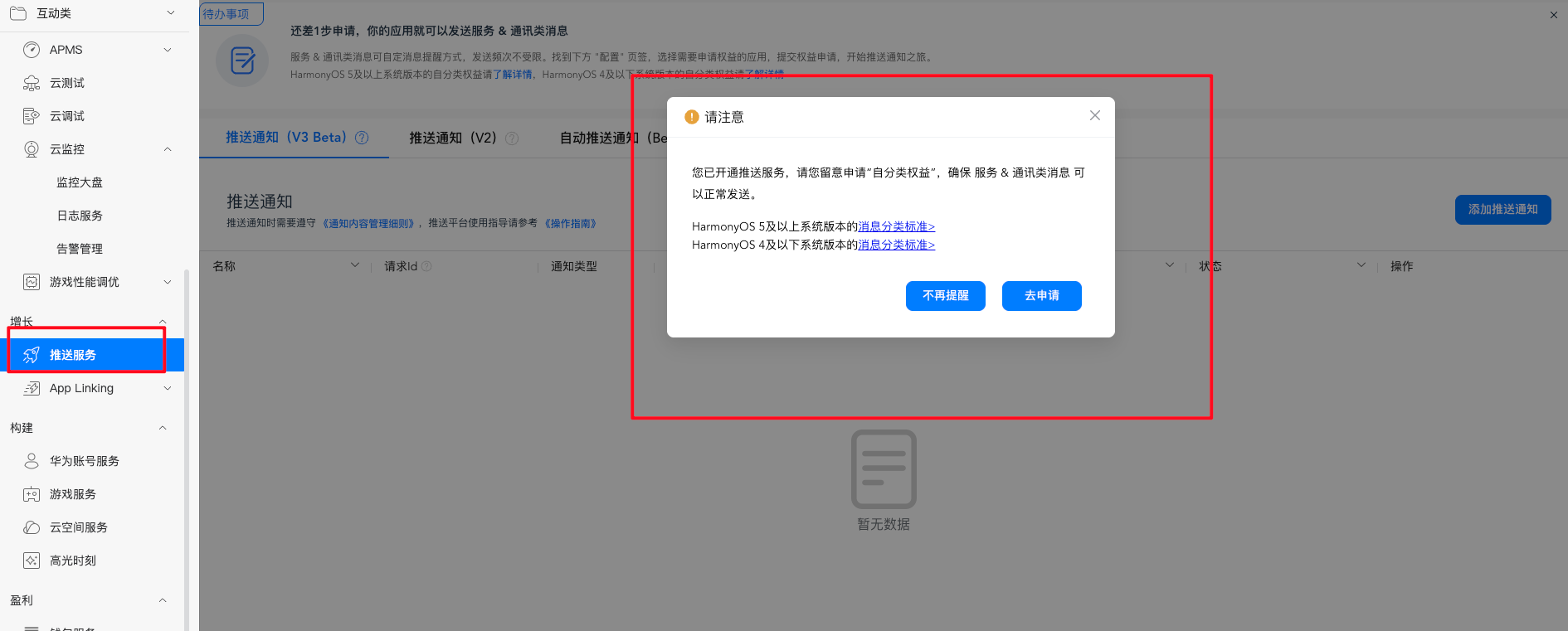This screenshot has width=1568, height=631.
Task: Click the 推送服务 rocket icon
Action: [32, 355]
